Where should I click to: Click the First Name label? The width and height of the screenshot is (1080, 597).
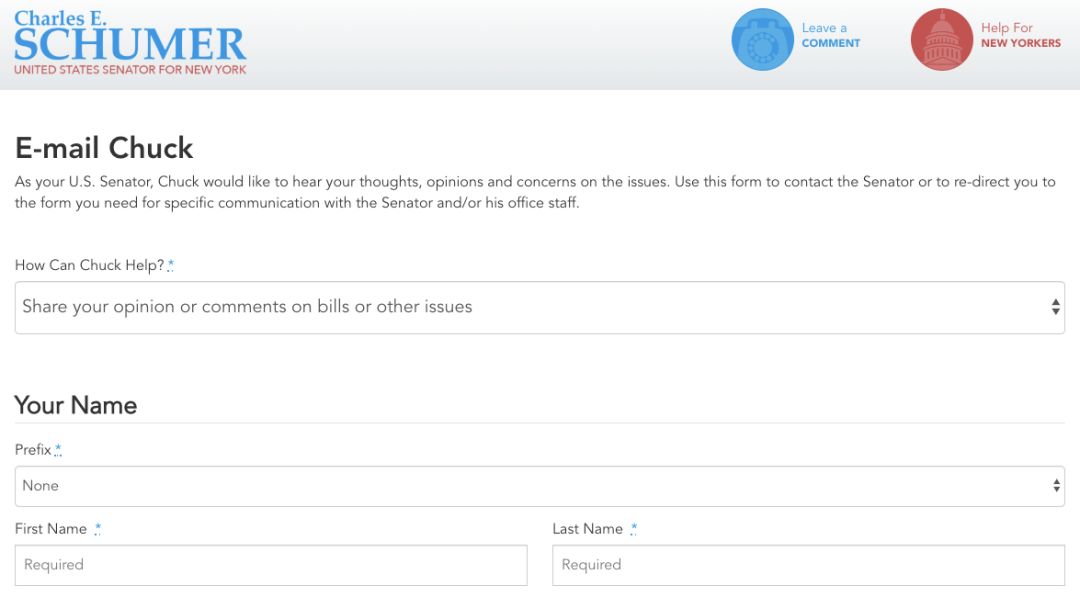(51, 529)
